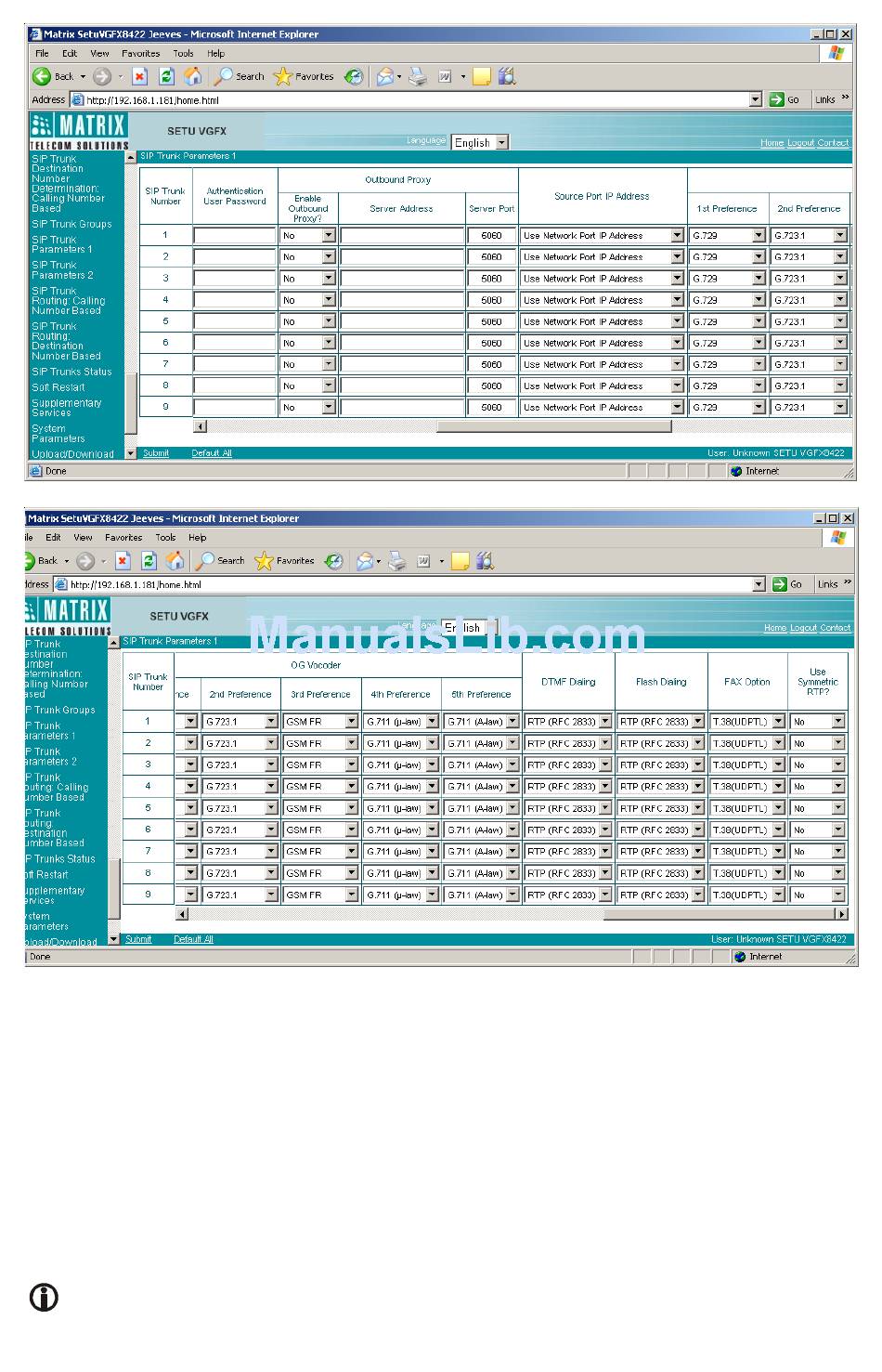The width and height of the screenshot is (882, 1372).
Task: Click Default All link in the upper window
Action: coord(212,453)
